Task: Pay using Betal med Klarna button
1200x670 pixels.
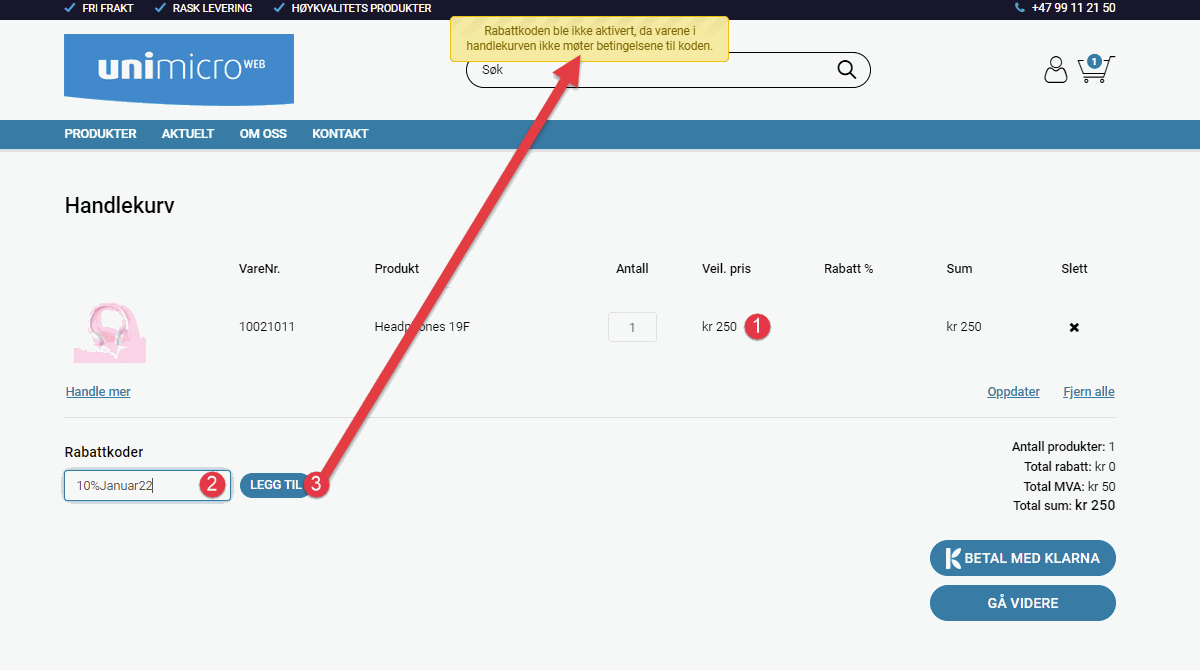Action: (x=1022, y=559)
